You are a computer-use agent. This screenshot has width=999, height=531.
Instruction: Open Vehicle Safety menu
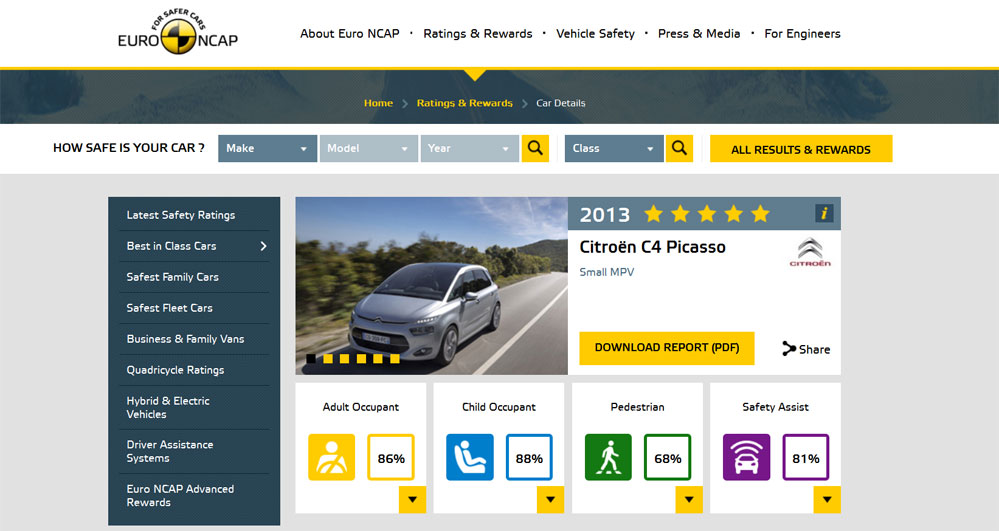[595, 33]
